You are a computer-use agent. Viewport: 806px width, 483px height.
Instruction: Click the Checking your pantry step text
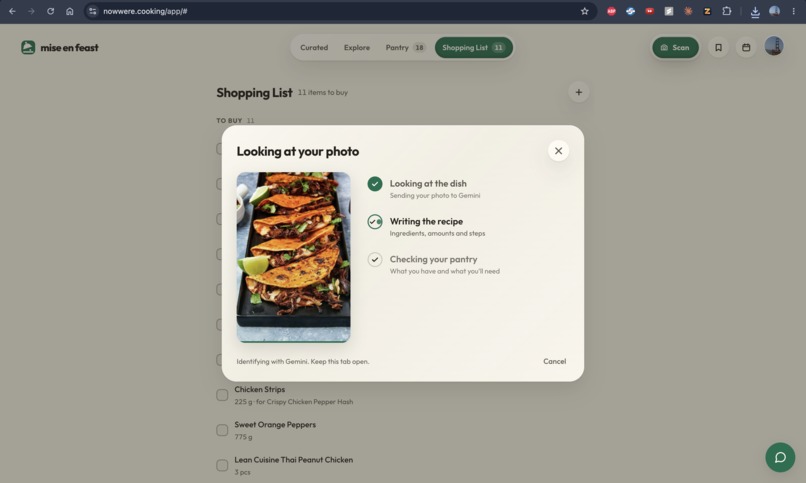point(433,259)
